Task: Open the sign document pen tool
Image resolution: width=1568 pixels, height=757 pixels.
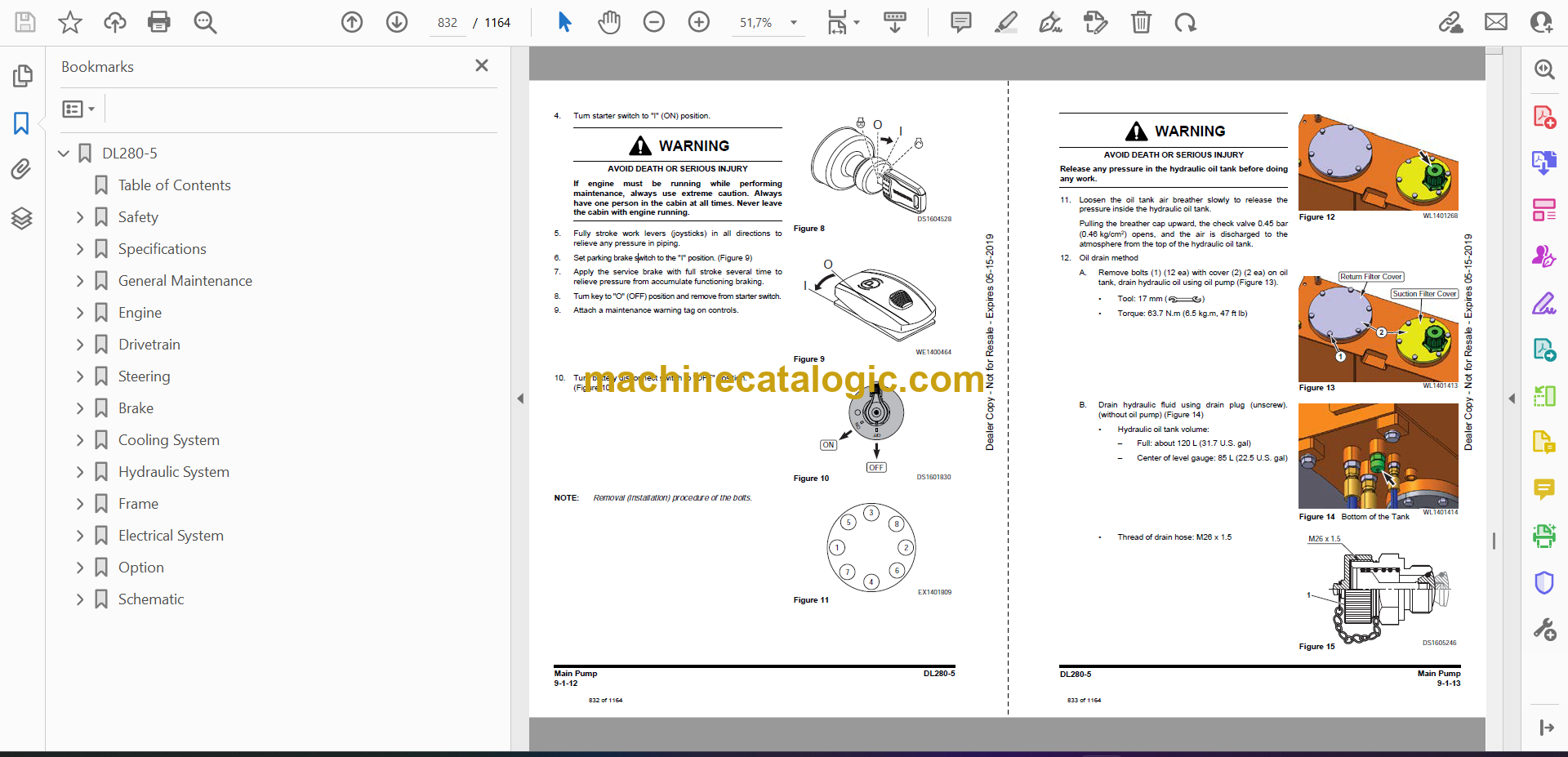Action: [1050, 22]
